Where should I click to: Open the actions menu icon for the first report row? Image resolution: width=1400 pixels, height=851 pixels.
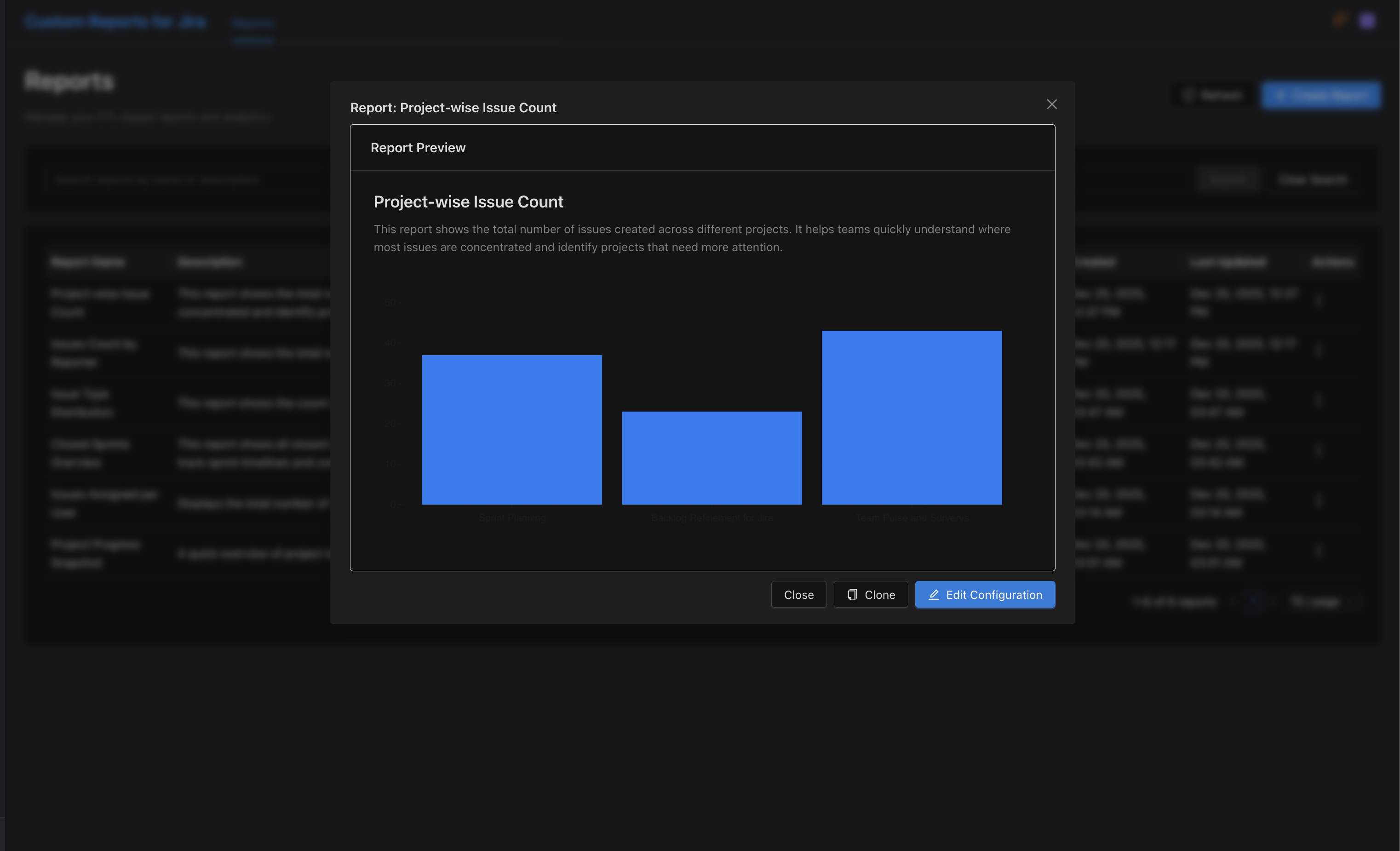point(1318,301)
